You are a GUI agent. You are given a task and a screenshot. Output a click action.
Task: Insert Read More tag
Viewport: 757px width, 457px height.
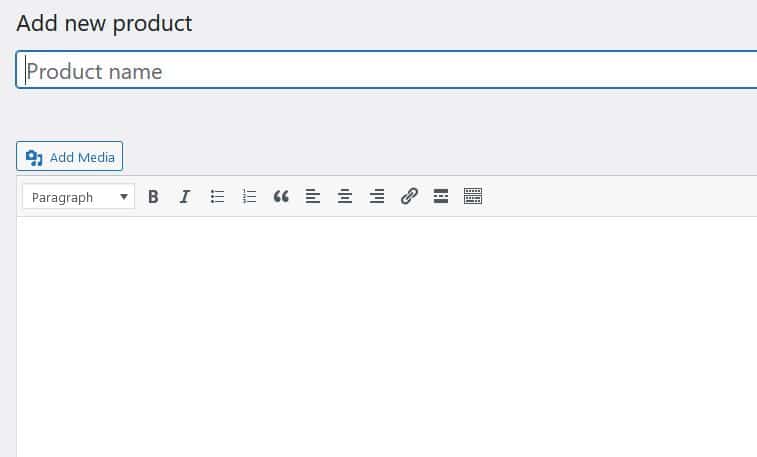[x=441, y=197]
